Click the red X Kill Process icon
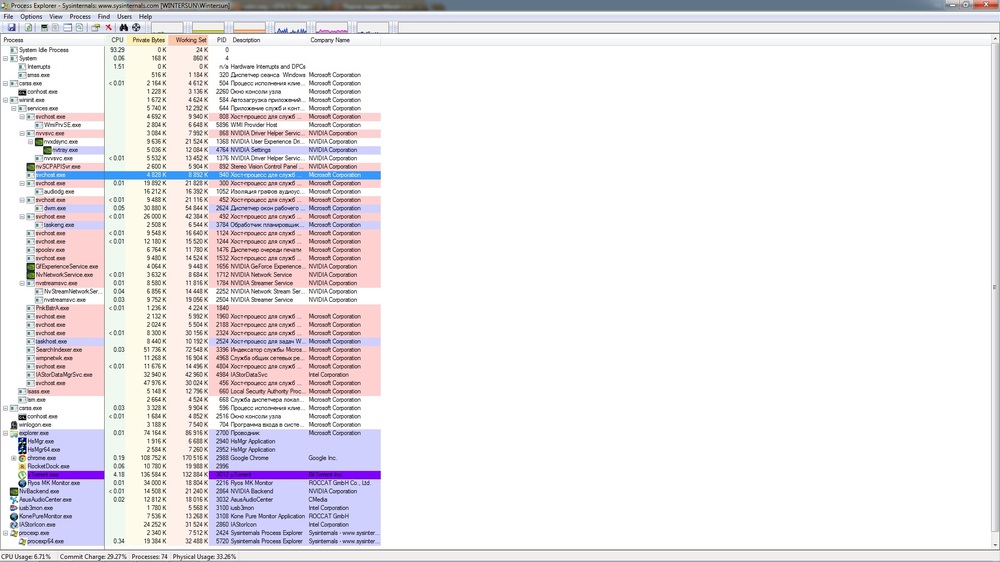The image size is (1000, 562). click(x=108, y=27)
